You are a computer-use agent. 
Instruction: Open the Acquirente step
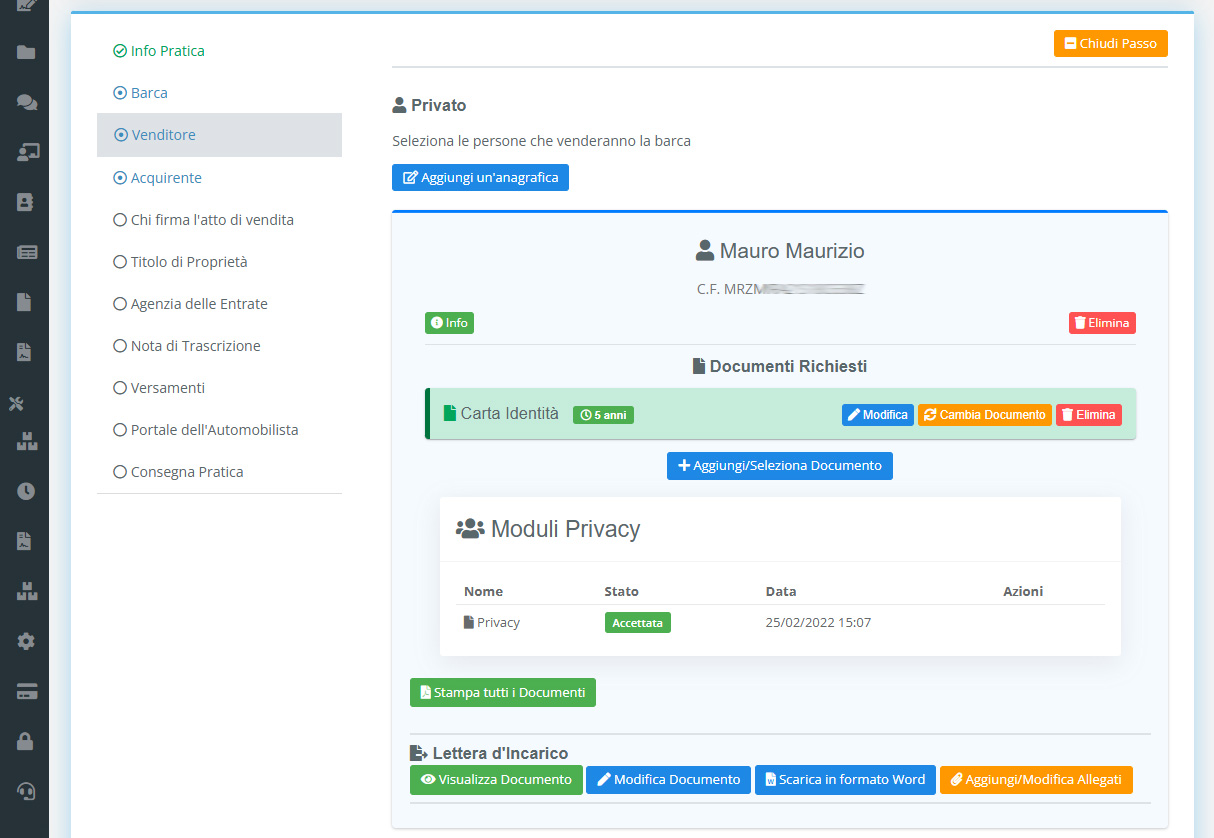(x=158, y=177)
